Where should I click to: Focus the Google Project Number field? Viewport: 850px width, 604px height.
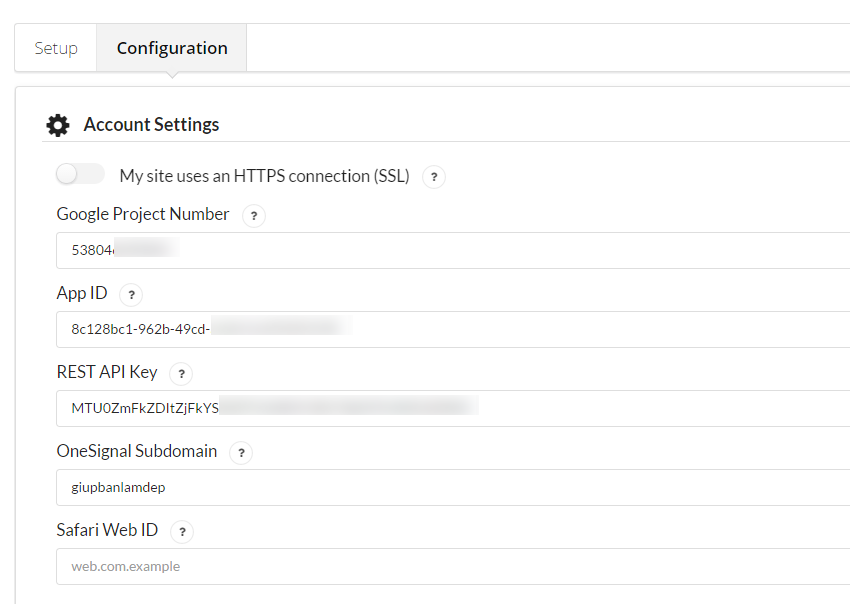point(450,250)
